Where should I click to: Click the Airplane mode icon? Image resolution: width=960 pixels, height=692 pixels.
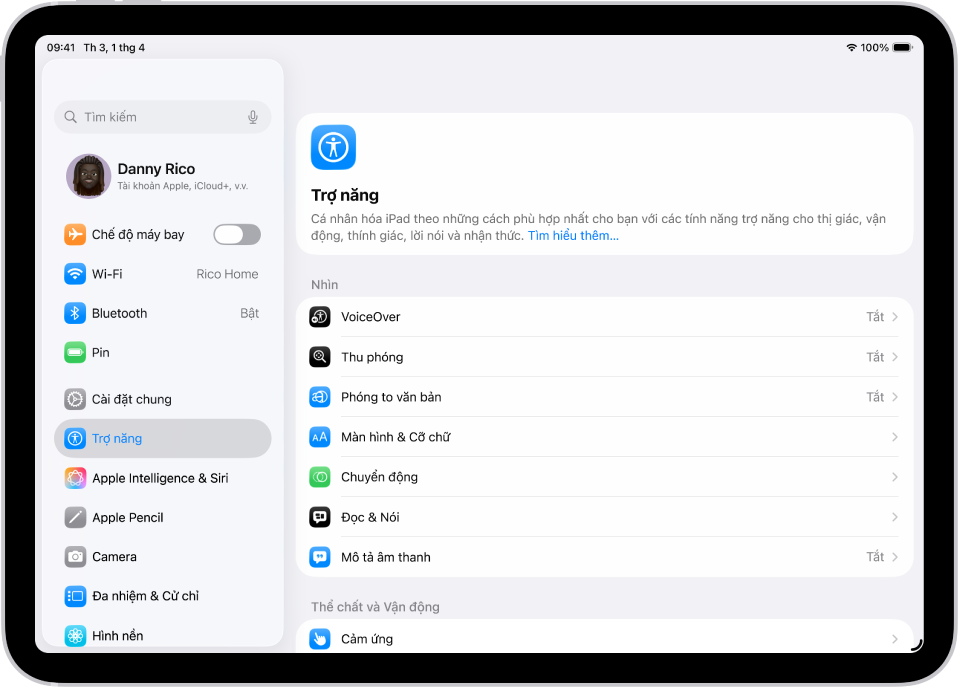click(75, 235)
